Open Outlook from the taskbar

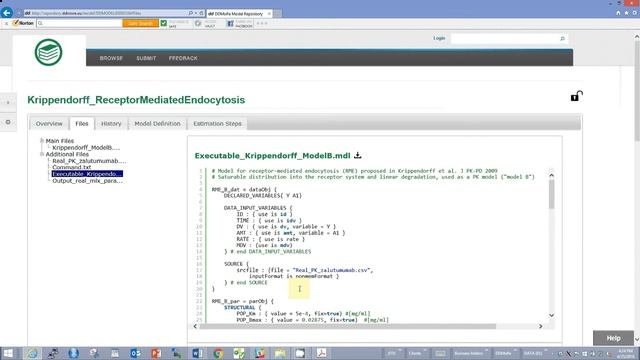135,353
